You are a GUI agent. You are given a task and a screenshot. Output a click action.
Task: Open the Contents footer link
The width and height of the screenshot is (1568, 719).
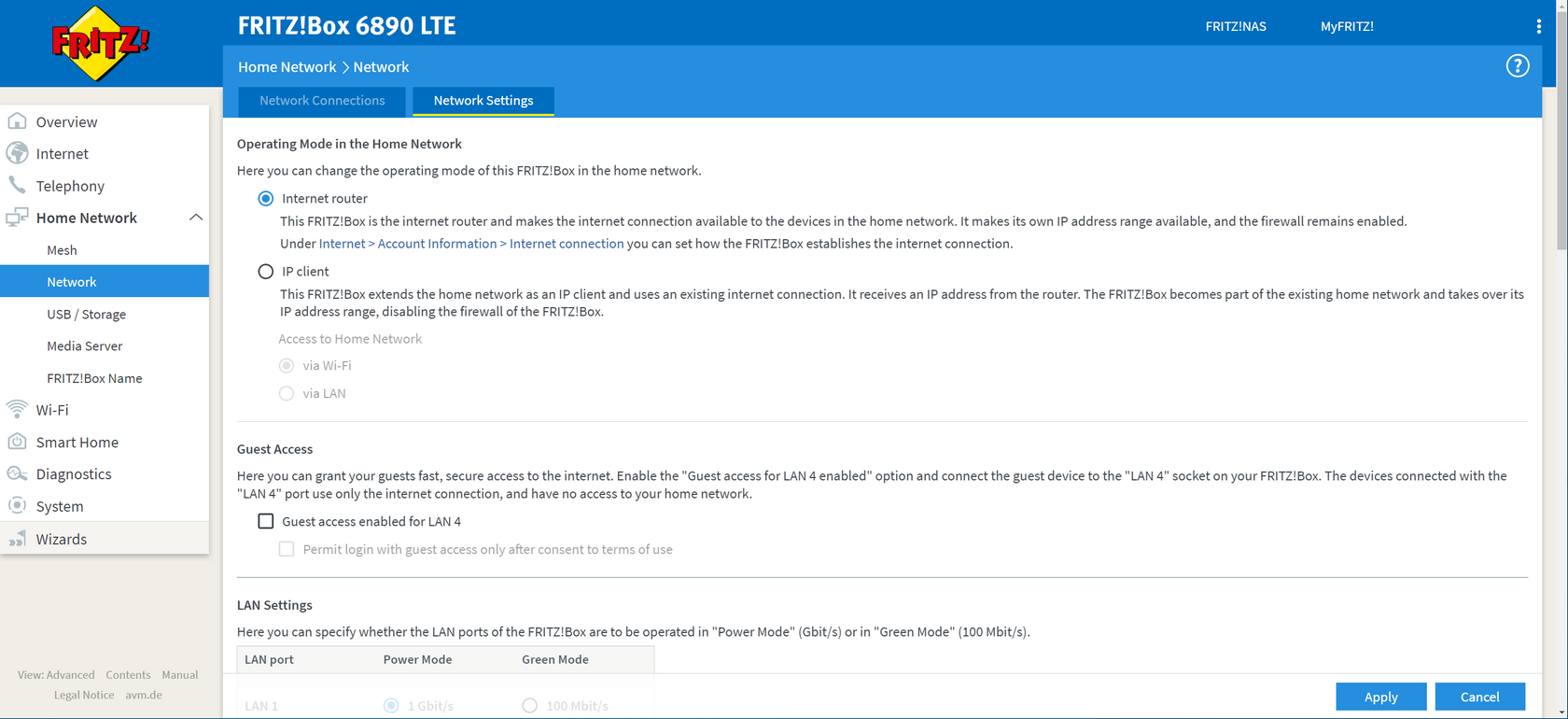click(x=128, y=674)
